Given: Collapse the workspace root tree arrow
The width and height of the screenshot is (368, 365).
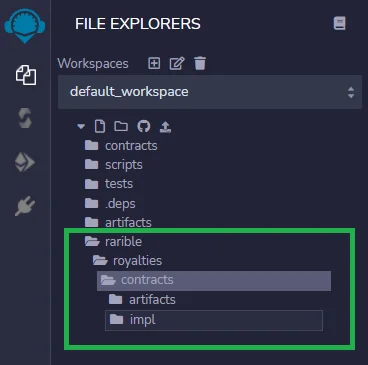Looking at the screenshot, I should [81, 127].
